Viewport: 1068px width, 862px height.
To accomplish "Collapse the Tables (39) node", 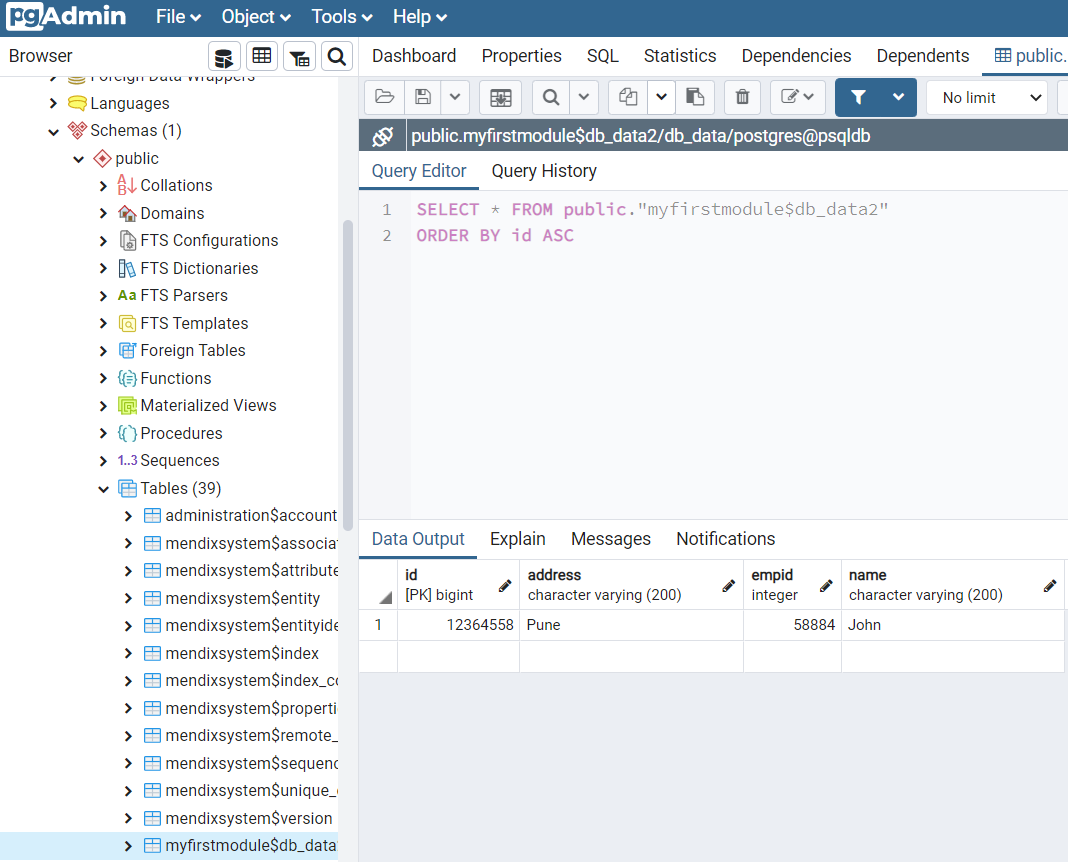I will 104,489.
